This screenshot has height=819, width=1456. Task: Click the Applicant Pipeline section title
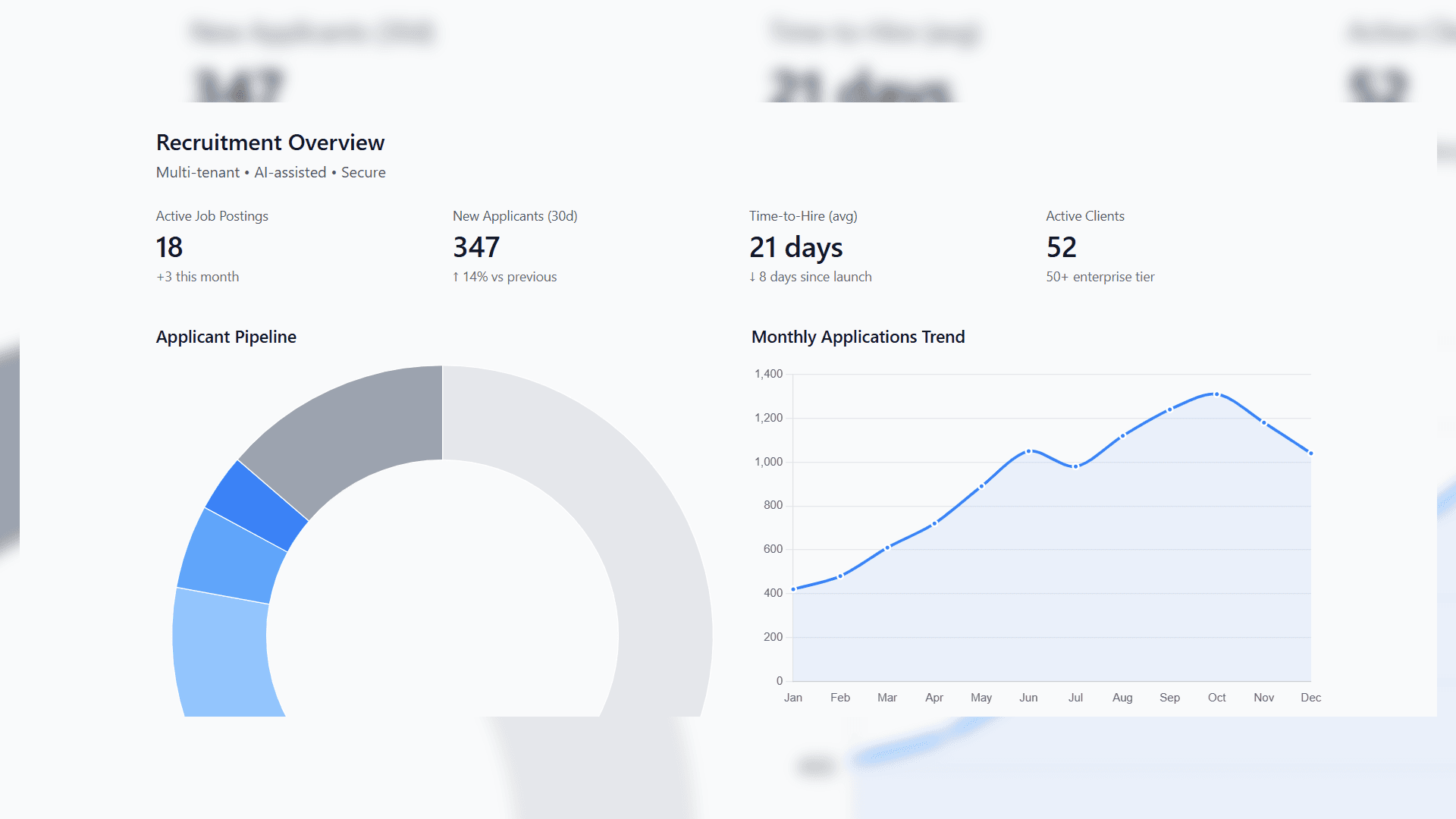[x=225, y=337]
